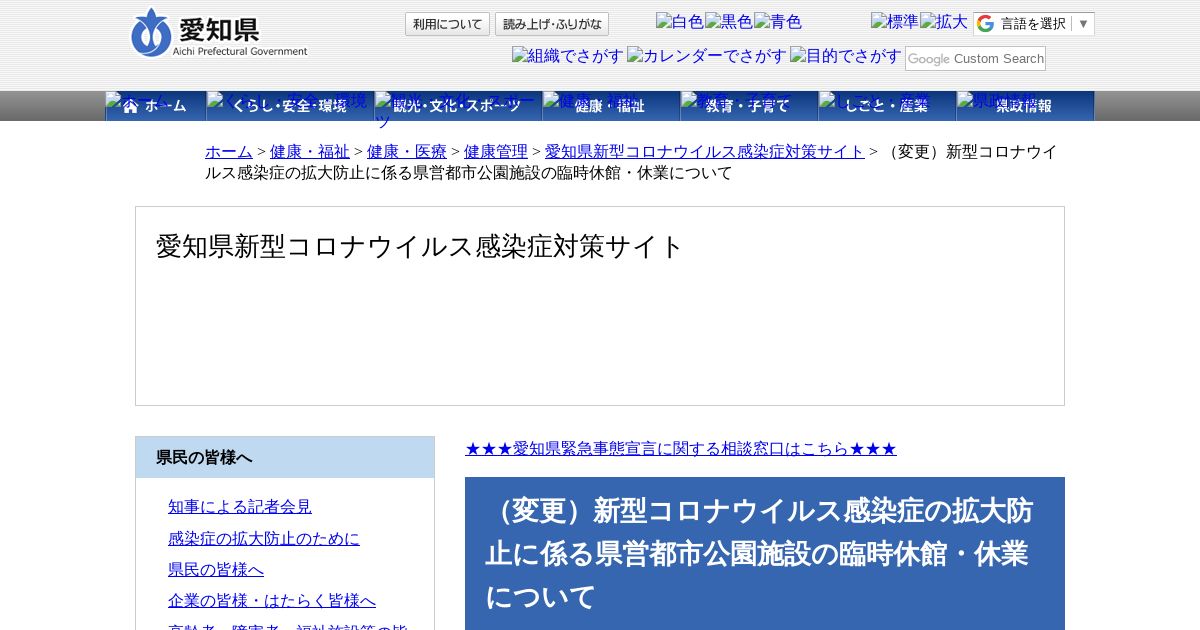Click カレンダーでさがす search link
Screen dimensions: 1200x630
[x=707, y=56]
